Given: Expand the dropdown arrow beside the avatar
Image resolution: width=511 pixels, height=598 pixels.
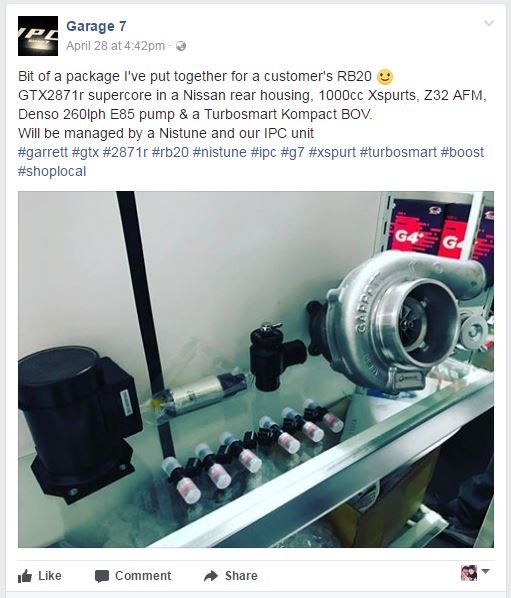Looking at the screenshot, I should [x=485, y=571].
